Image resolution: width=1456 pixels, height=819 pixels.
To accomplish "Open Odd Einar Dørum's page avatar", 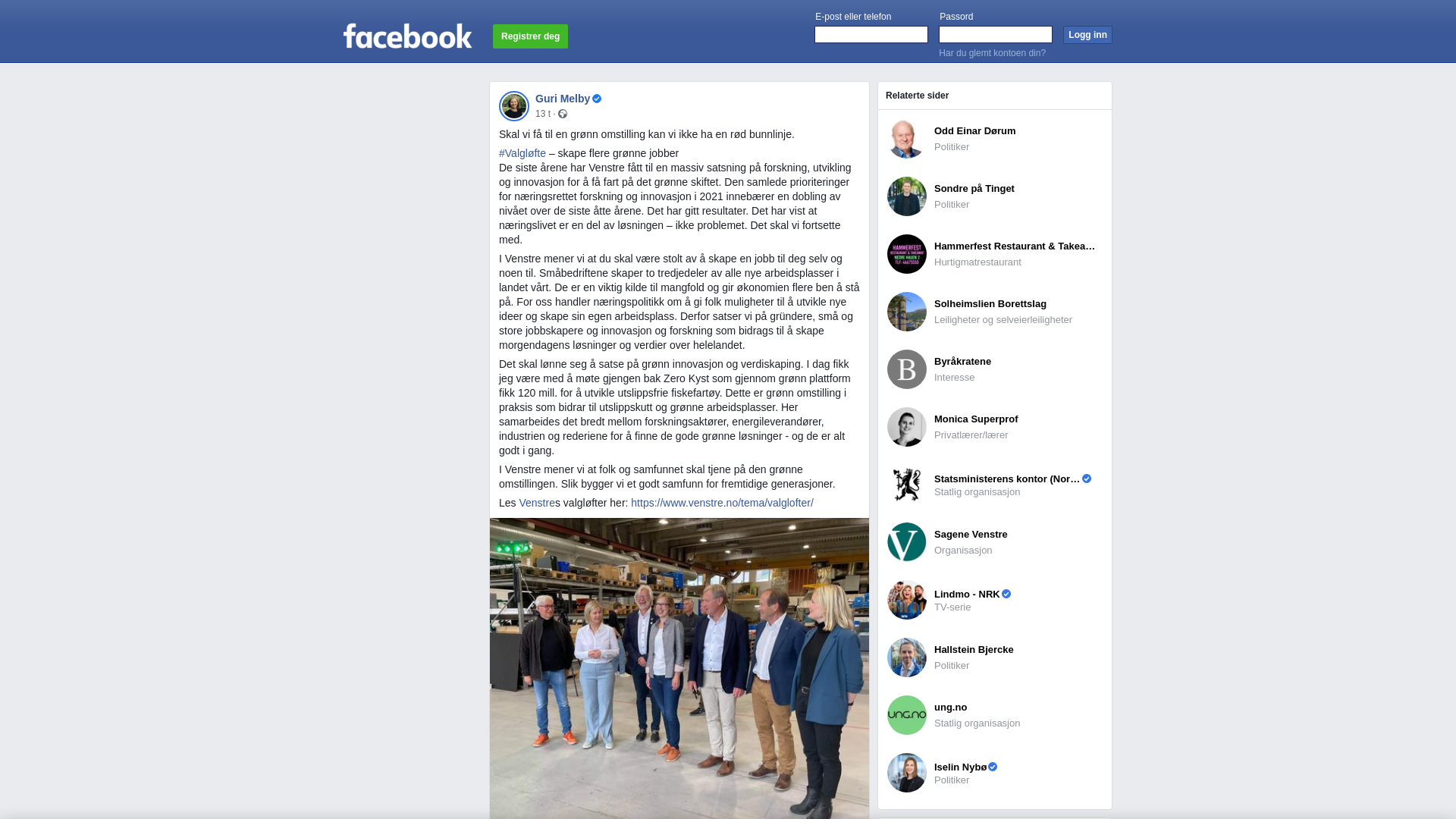I will point(907,139).
